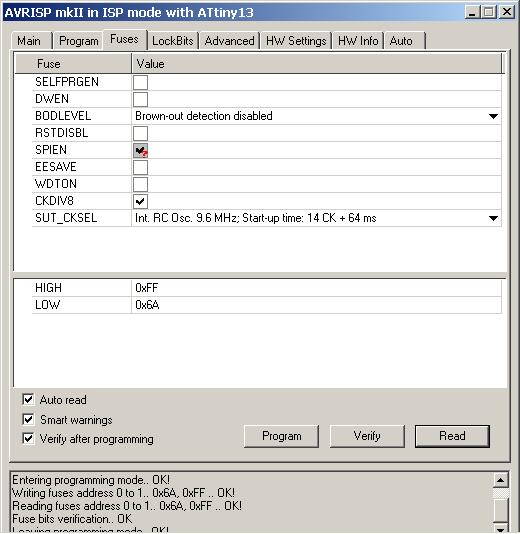Go to the Advanced tab

tap(230, 41)
